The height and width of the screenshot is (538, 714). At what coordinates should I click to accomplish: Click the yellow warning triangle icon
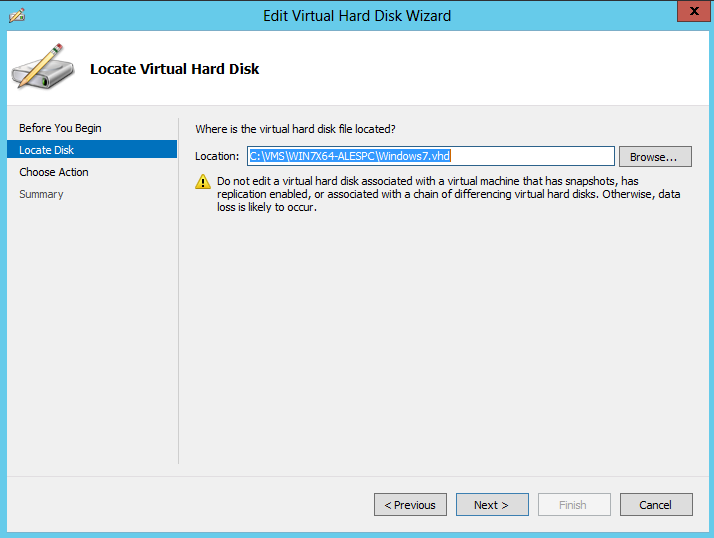click(203, 182)
